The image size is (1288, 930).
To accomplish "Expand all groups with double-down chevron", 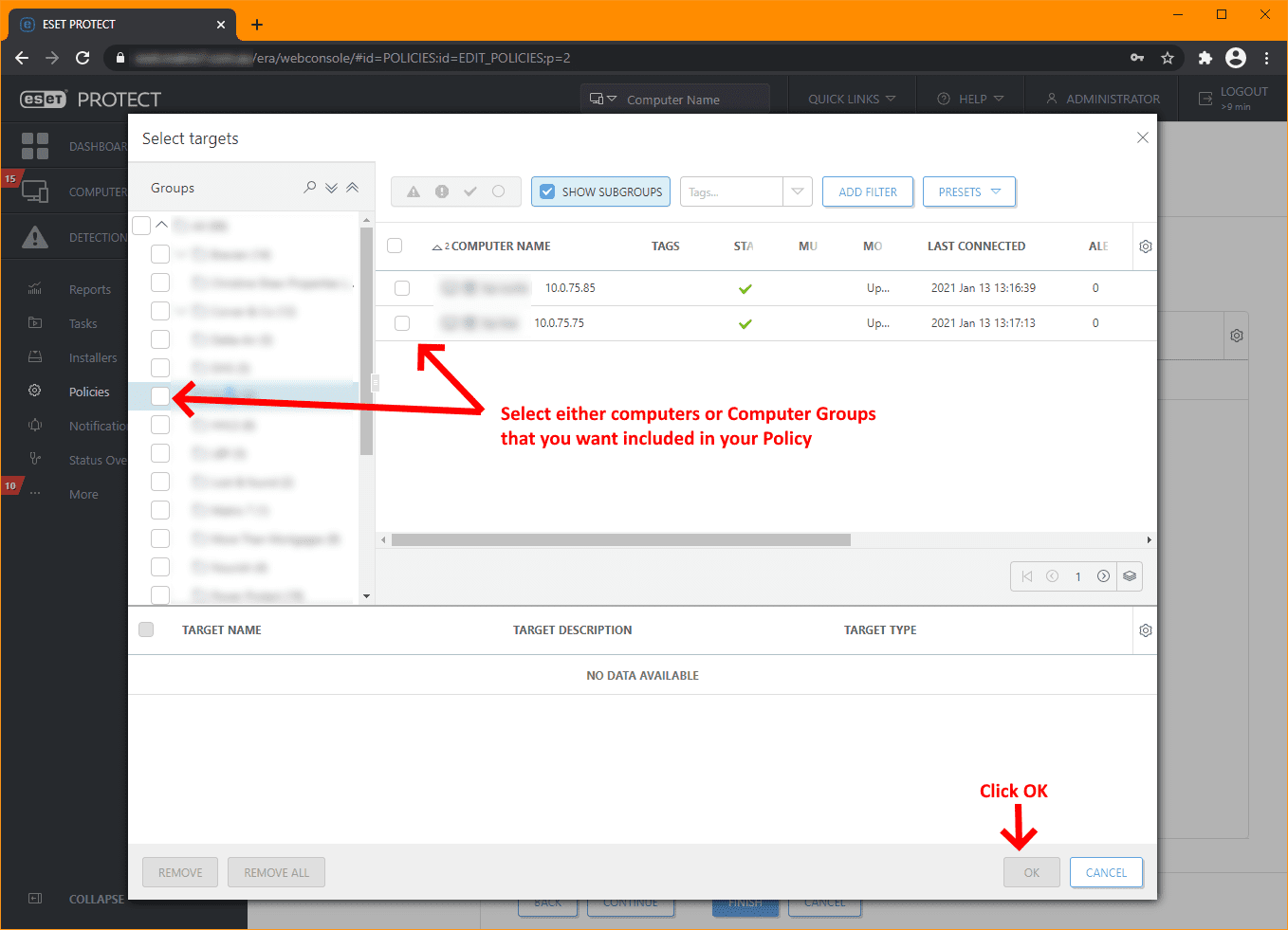I will click(331, 188).
